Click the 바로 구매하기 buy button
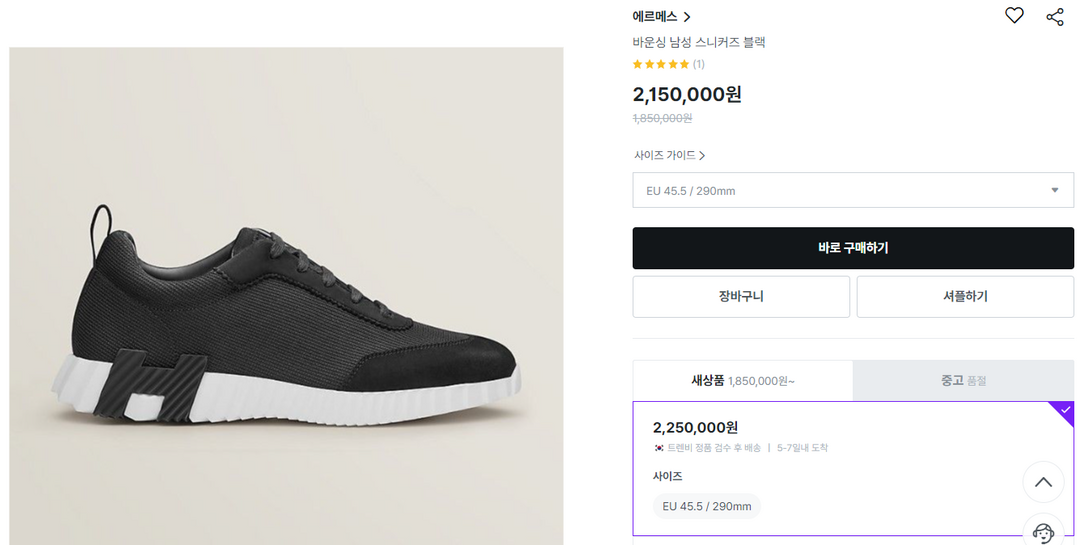 tap(852, 248)
